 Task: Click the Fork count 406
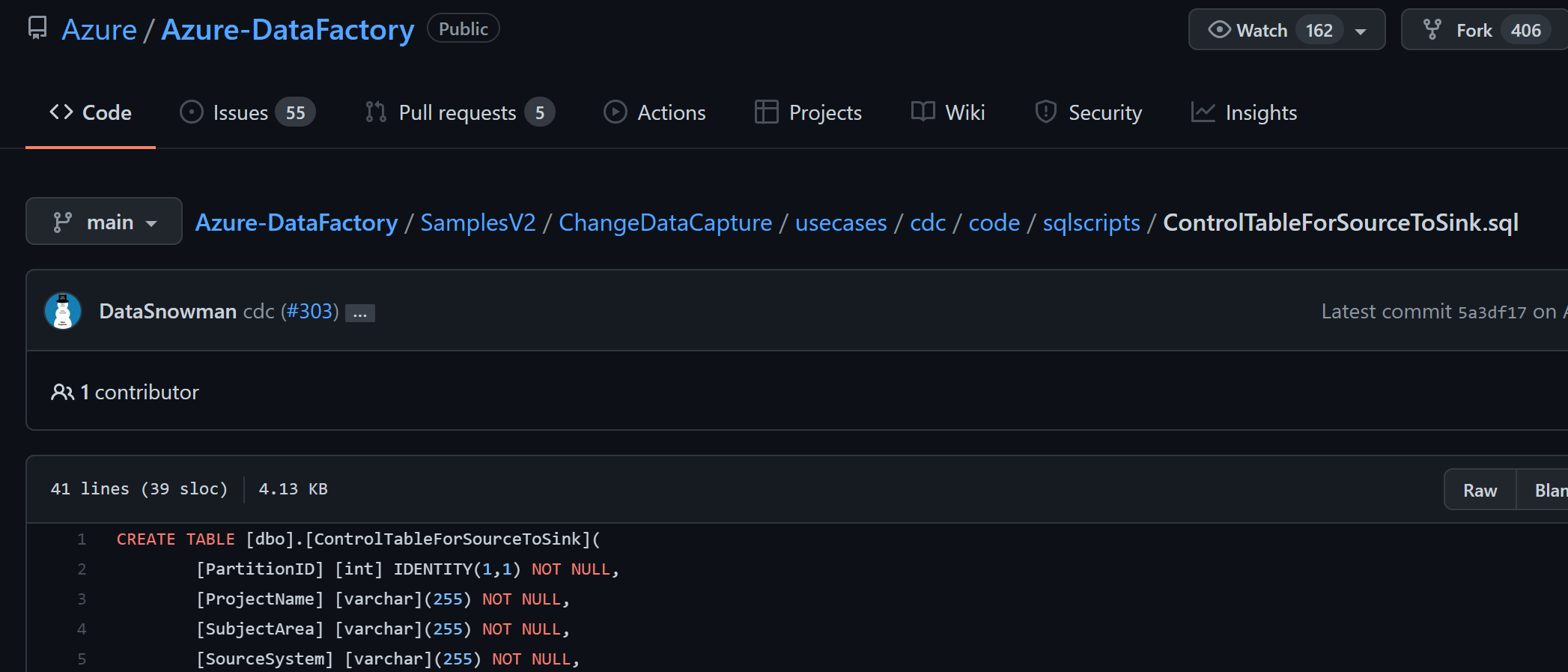1526,31
